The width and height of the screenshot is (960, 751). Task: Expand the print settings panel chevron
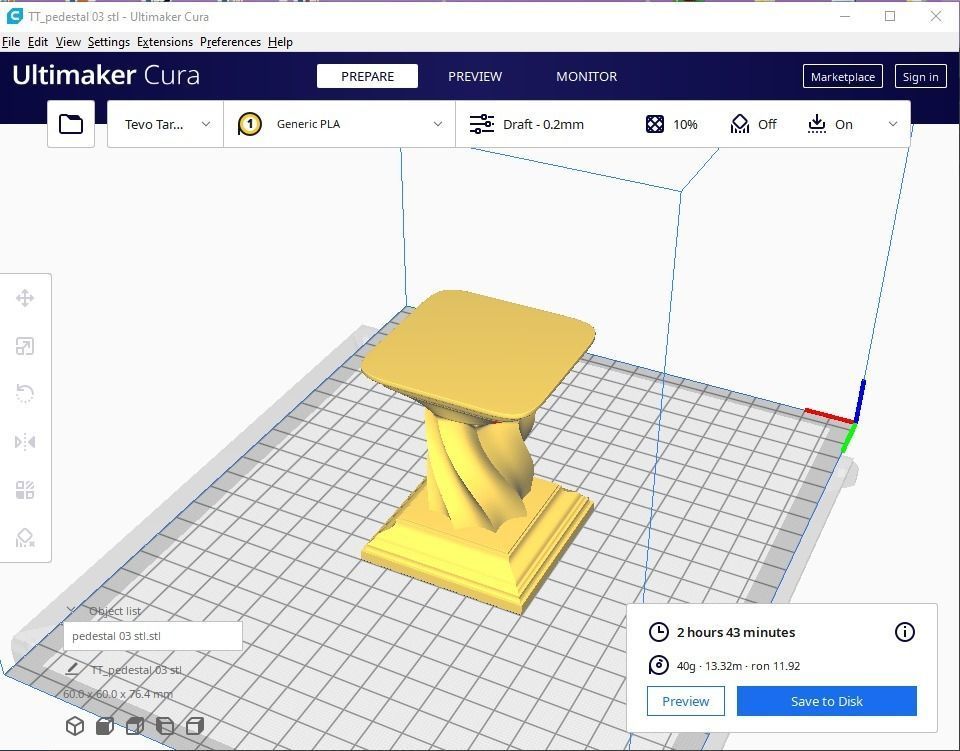pos(893,124)
